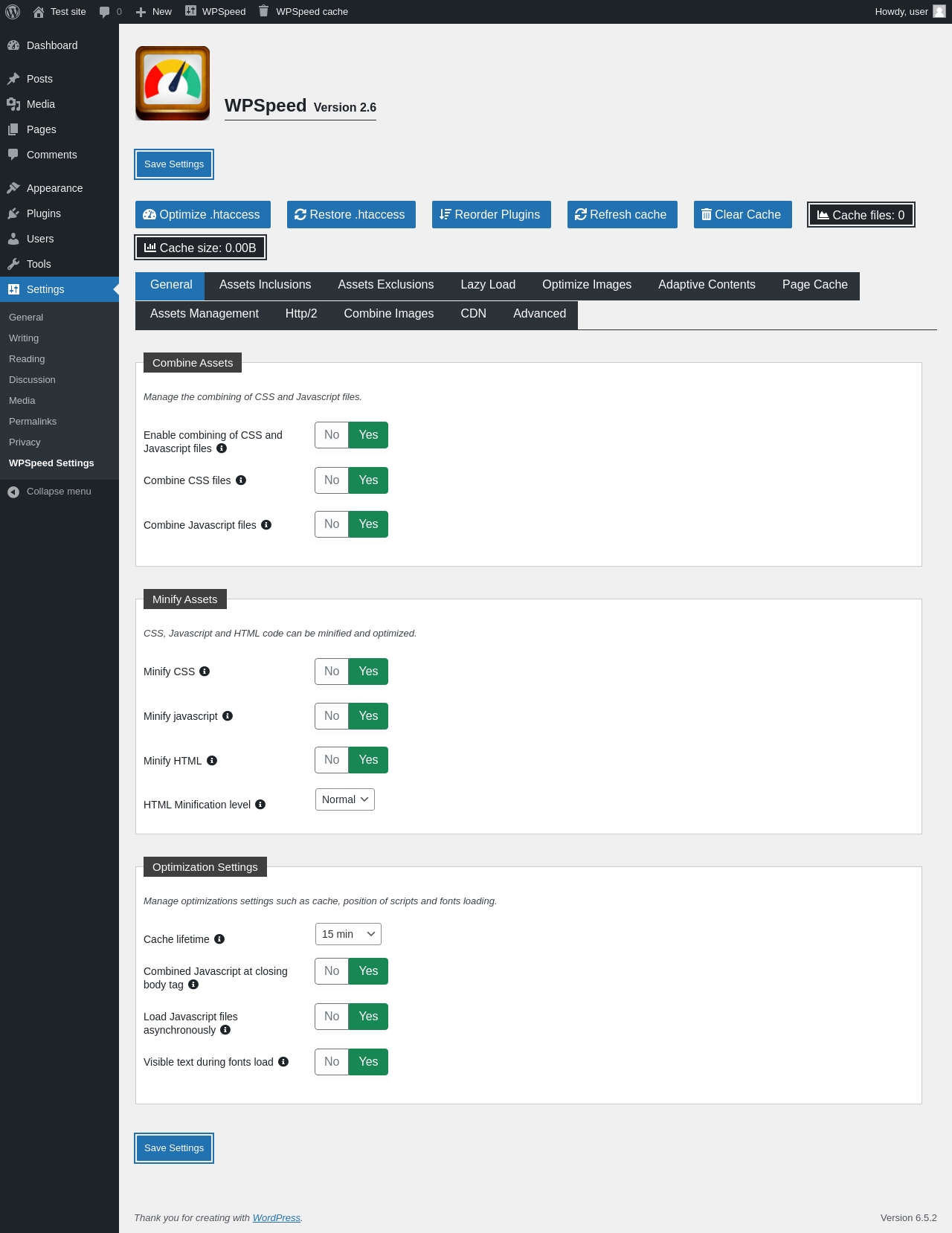Show info for Visible text during fonts load
Viewport: 952px width, 1233px height.
tap(283, 1062)
